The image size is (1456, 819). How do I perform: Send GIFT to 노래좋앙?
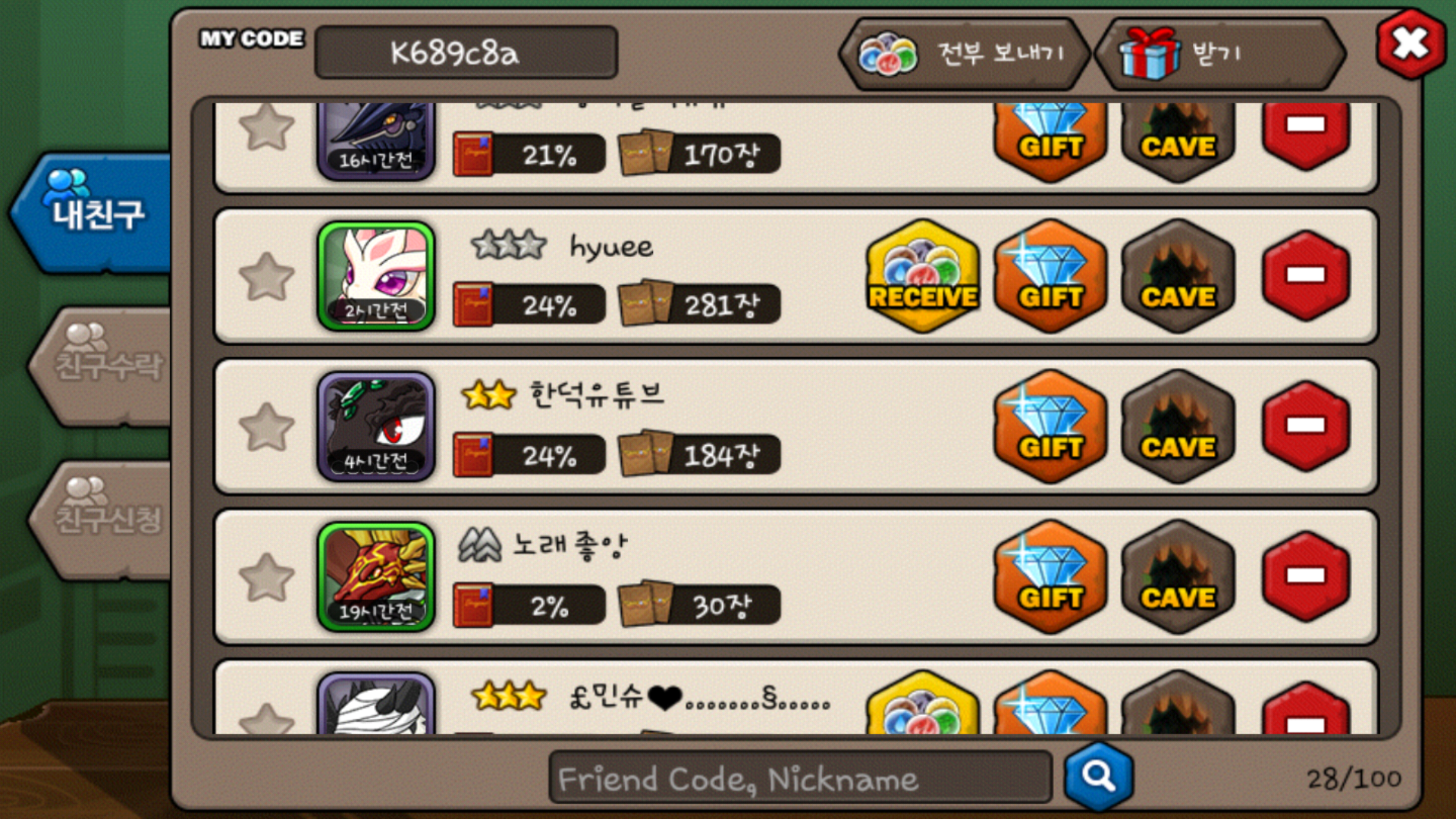click(x=1050, y=577)
